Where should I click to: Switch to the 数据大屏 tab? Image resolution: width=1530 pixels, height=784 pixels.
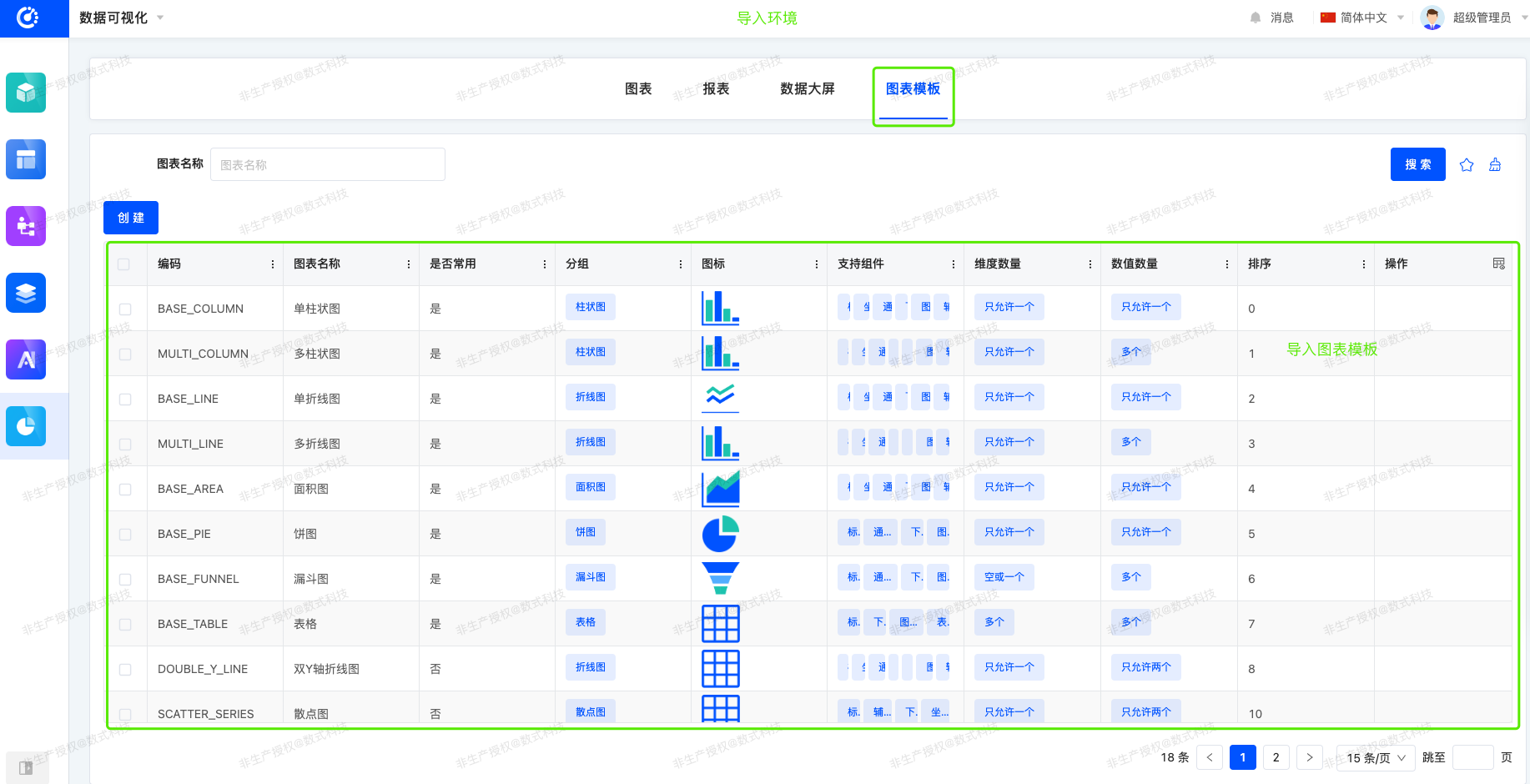(x=808, y=89)
